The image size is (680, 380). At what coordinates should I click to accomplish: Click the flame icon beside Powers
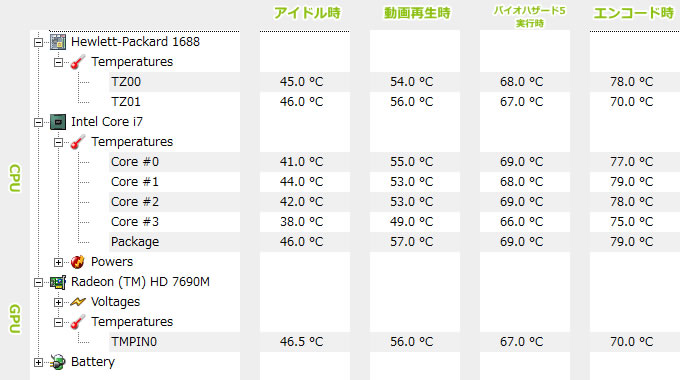click(78, 262)
